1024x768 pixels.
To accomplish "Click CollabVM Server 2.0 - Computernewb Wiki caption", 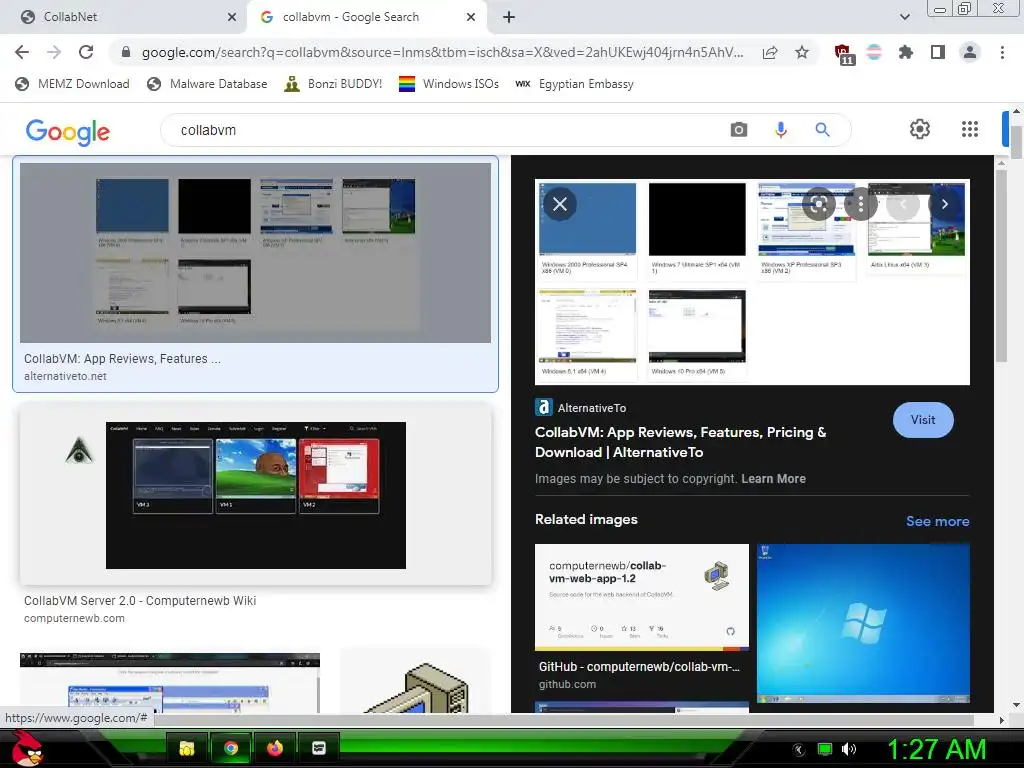I will [x=140, y=601].
